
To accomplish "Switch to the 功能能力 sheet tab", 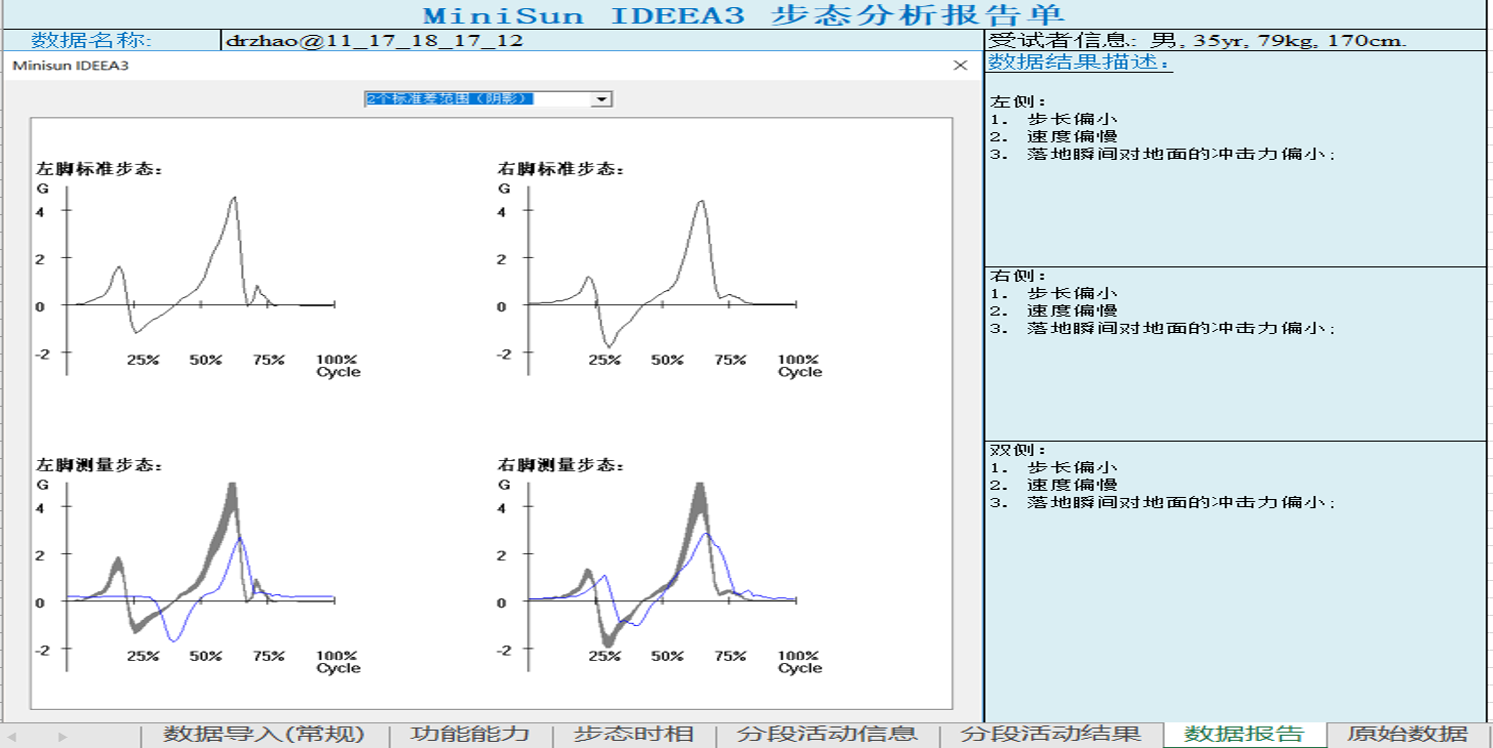I will (470, 735).
